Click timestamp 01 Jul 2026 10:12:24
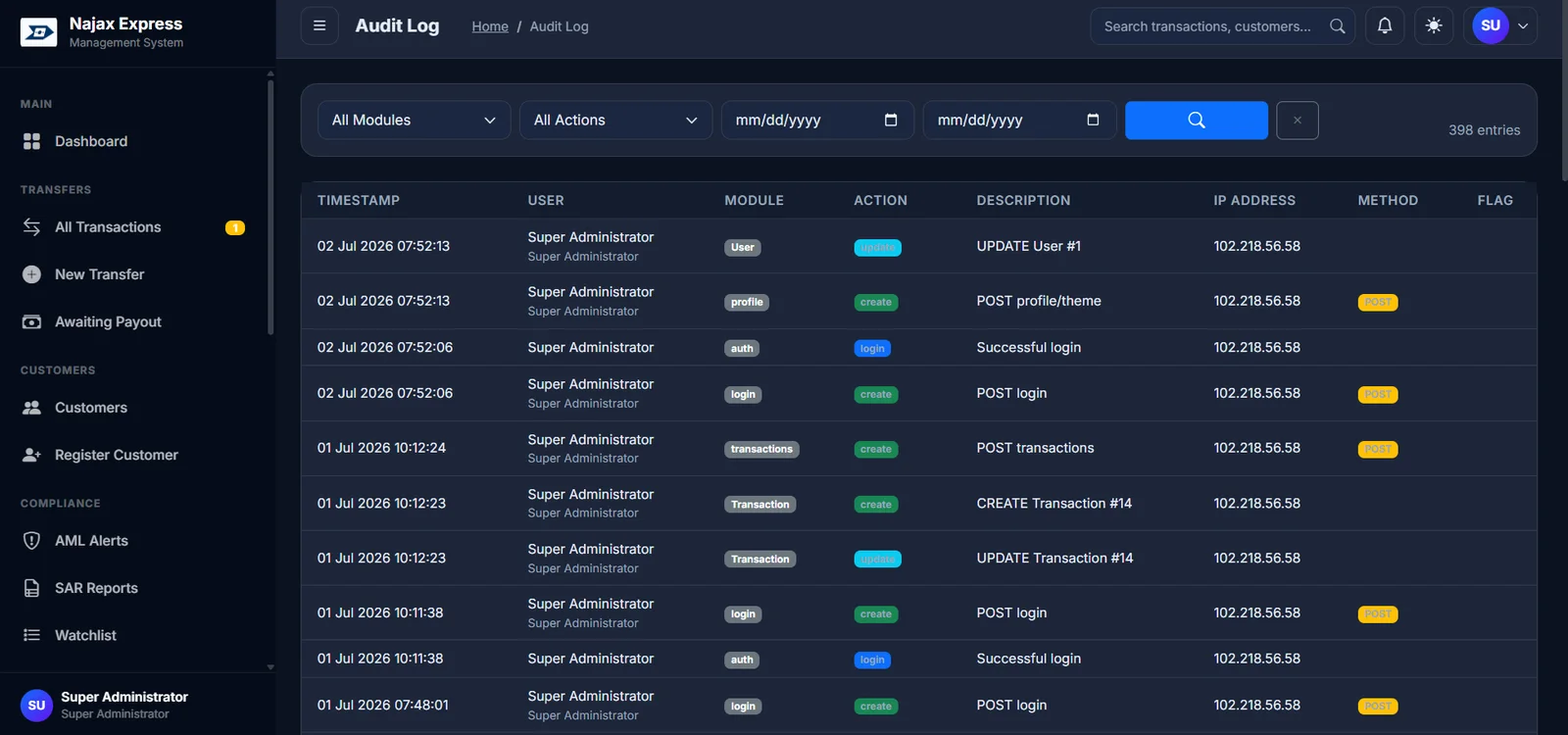 point(381,448)
